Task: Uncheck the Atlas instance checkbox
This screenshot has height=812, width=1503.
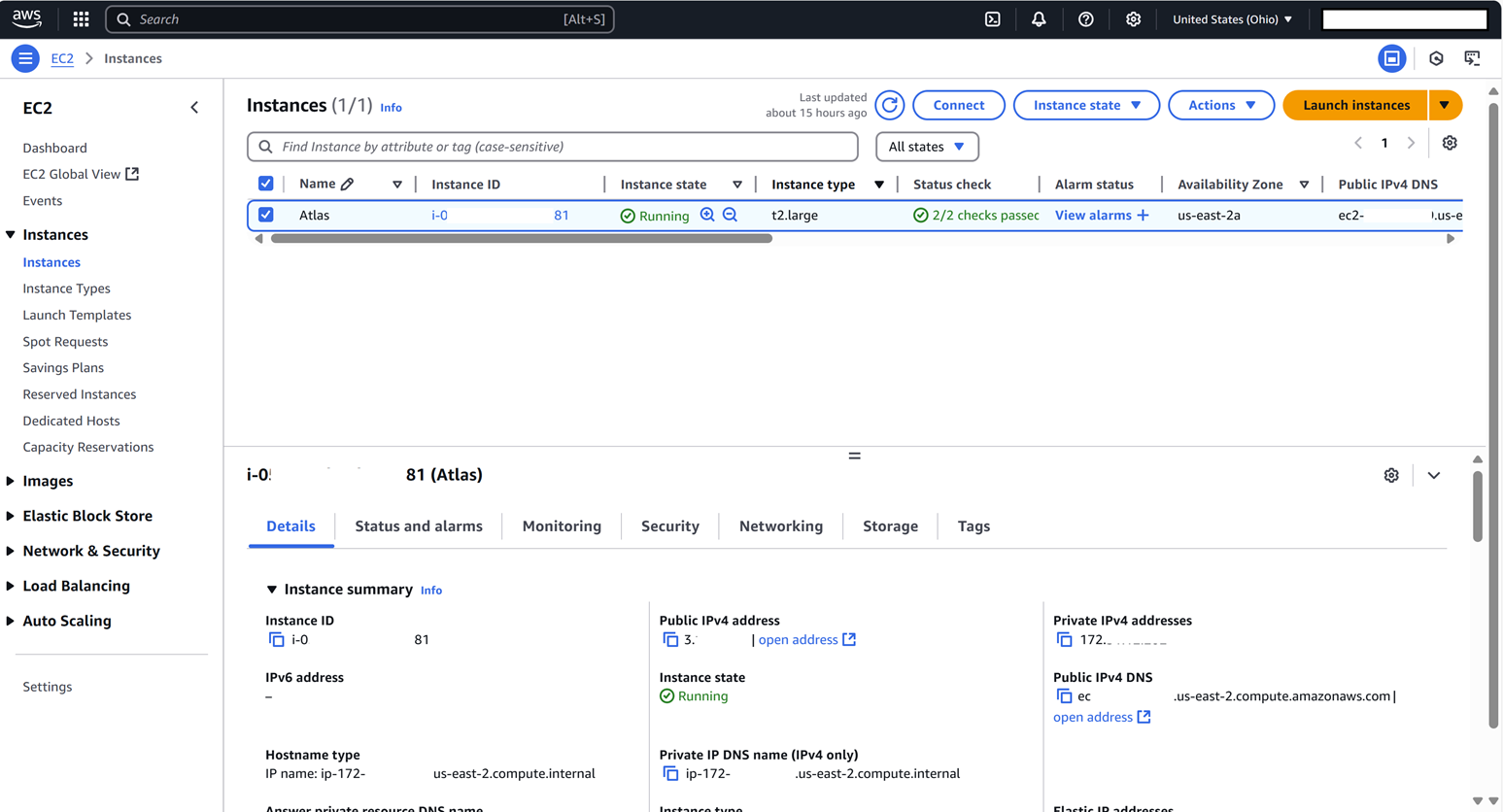Action: [x=265, y=215]
